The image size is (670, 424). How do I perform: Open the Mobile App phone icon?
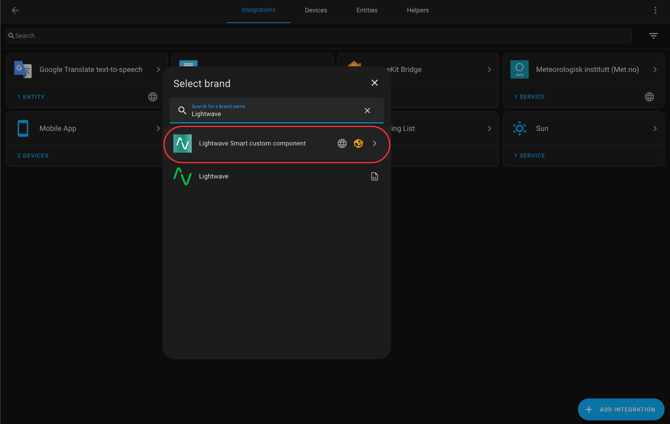[x=23, y=128]
